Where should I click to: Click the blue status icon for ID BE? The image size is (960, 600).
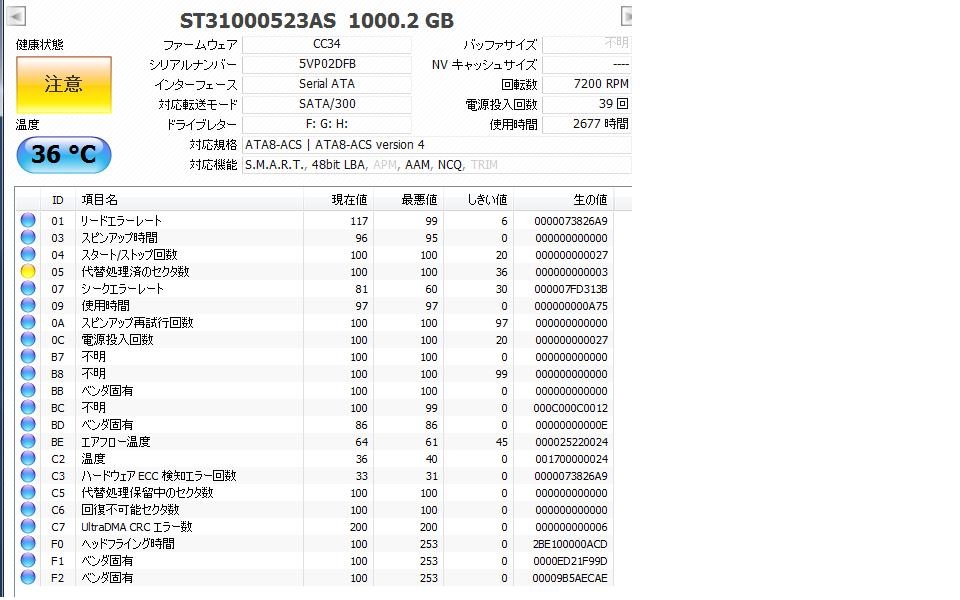click(28, 441)
